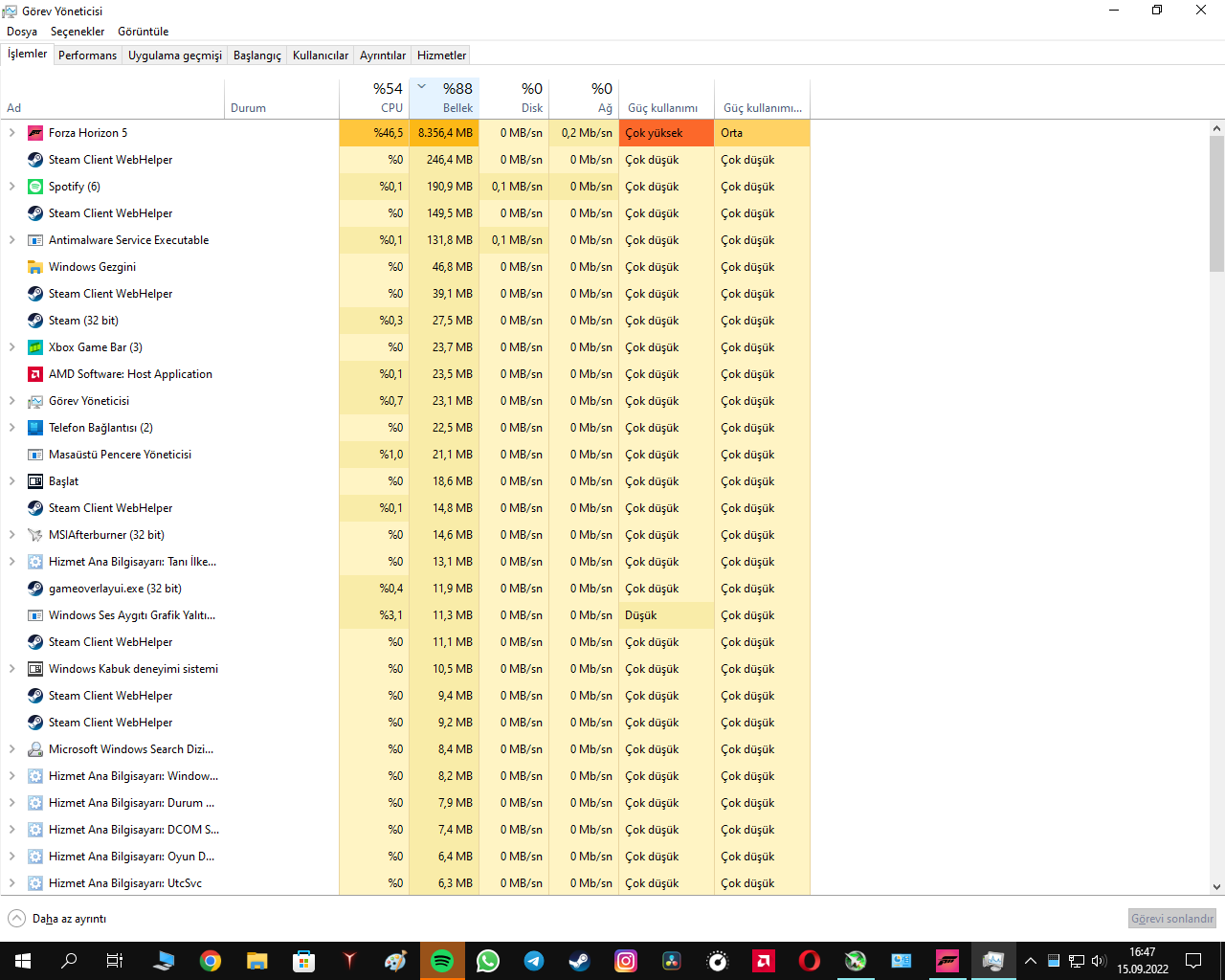Screen dimensions: 1225x980
Task: Open WhatsApp from the taskbar
Action: (x=488, y=961)
